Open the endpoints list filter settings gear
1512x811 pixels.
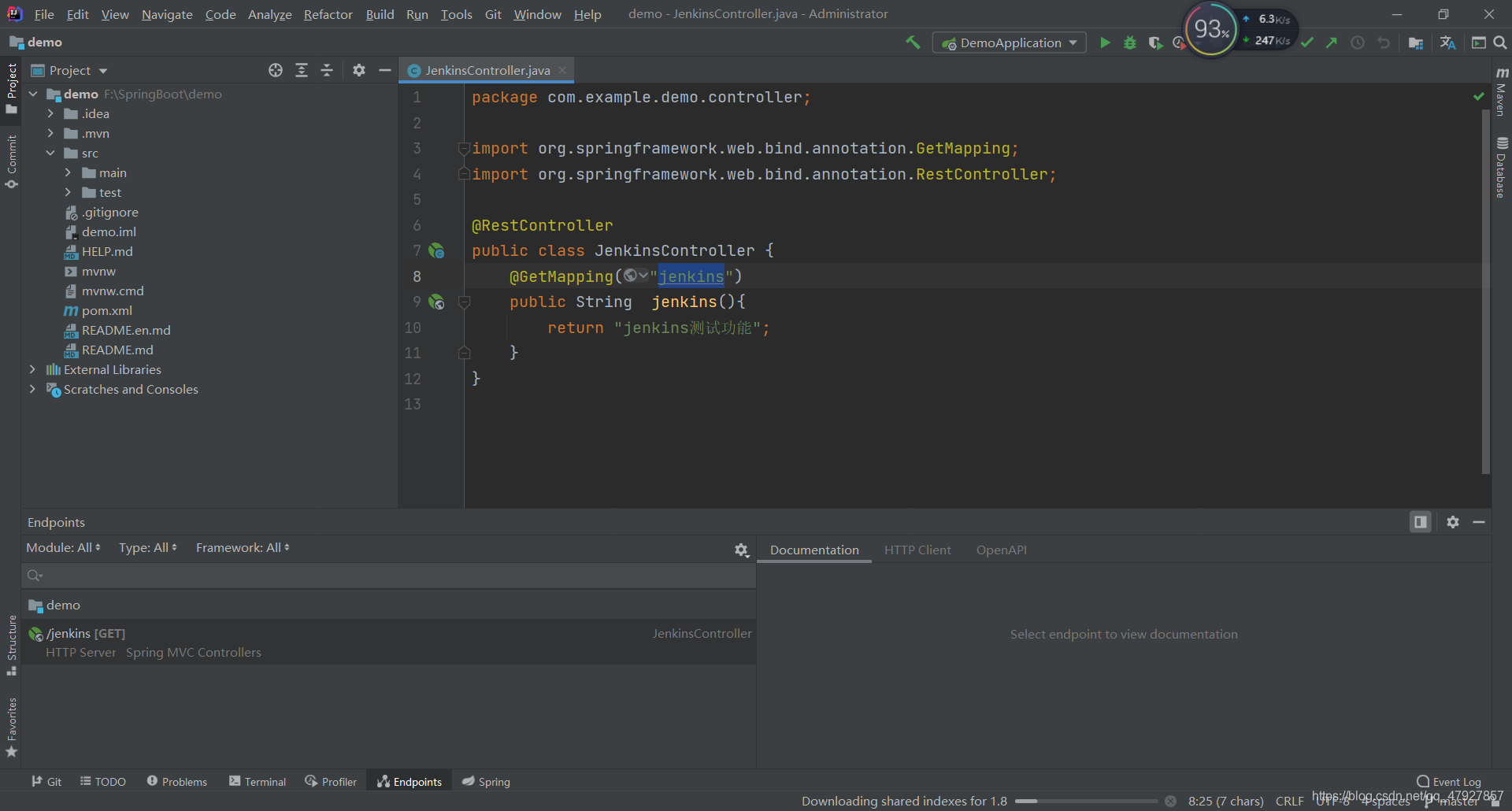(742, 550)
